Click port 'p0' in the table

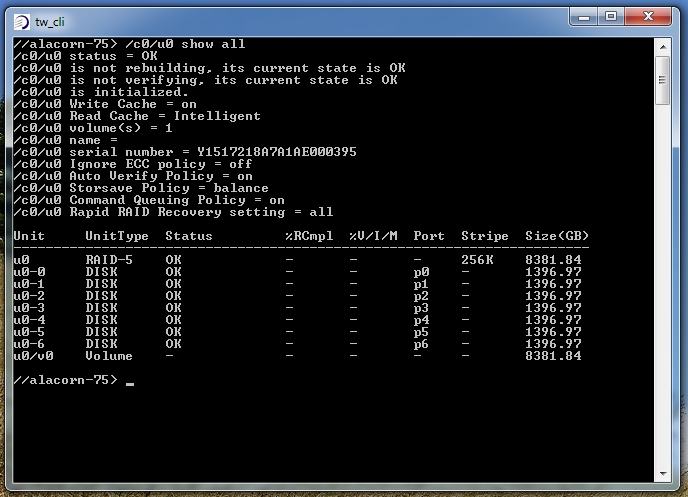[421, 272]
